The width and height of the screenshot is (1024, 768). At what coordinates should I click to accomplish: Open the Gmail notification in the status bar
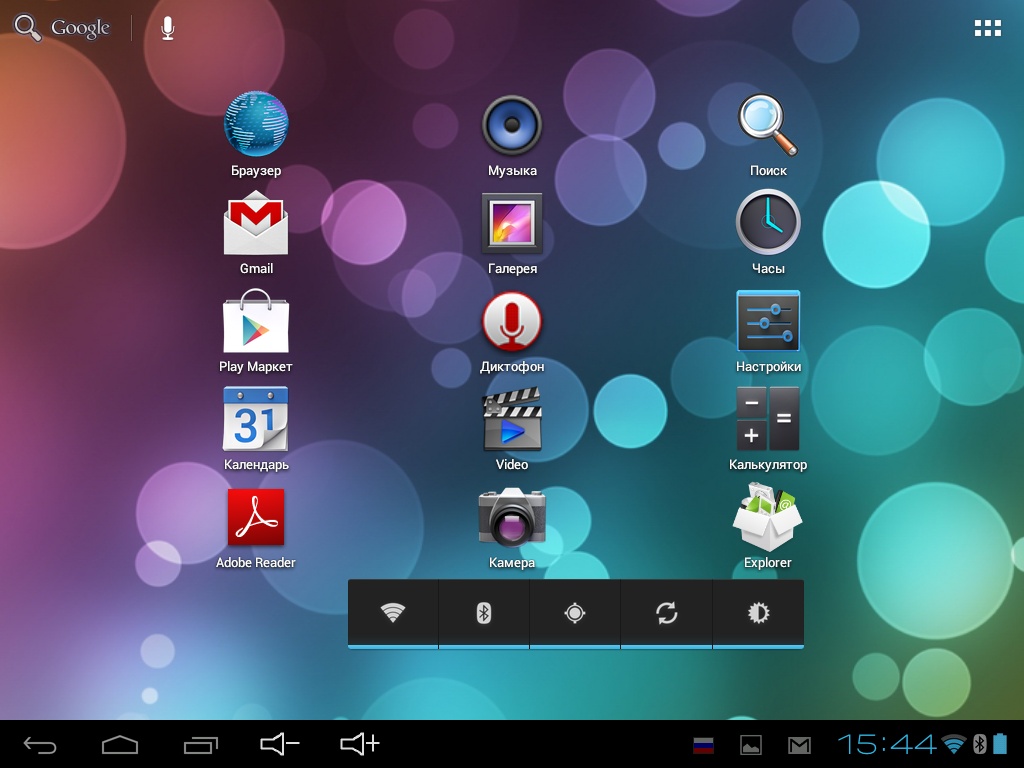tap(799, 745)
